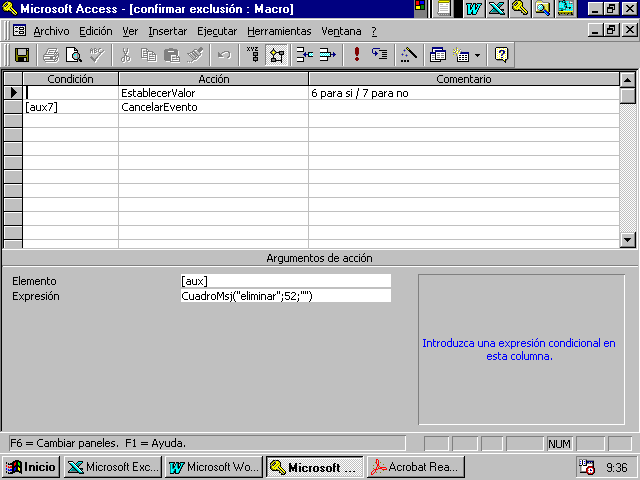The image size is (640, 480).
Task: Open the ? help menu
Action: [374, 31]
